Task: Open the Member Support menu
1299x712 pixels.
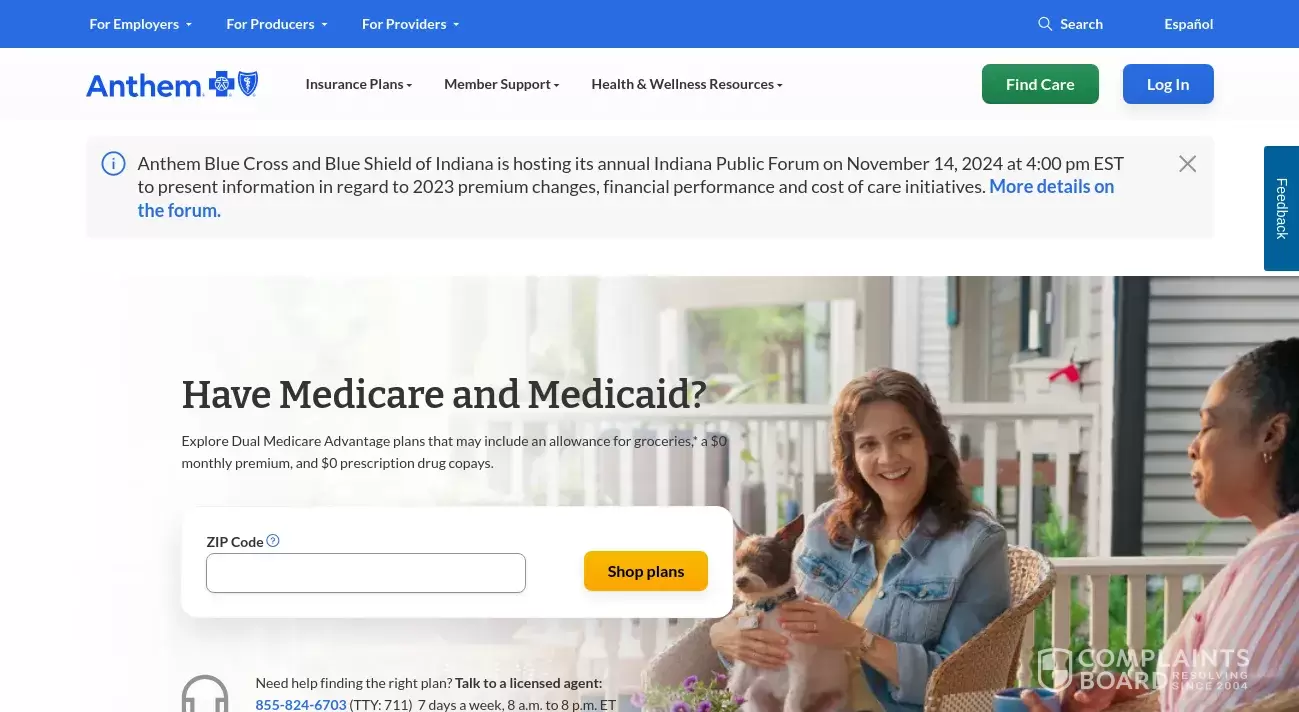Action: coord(502,84)
